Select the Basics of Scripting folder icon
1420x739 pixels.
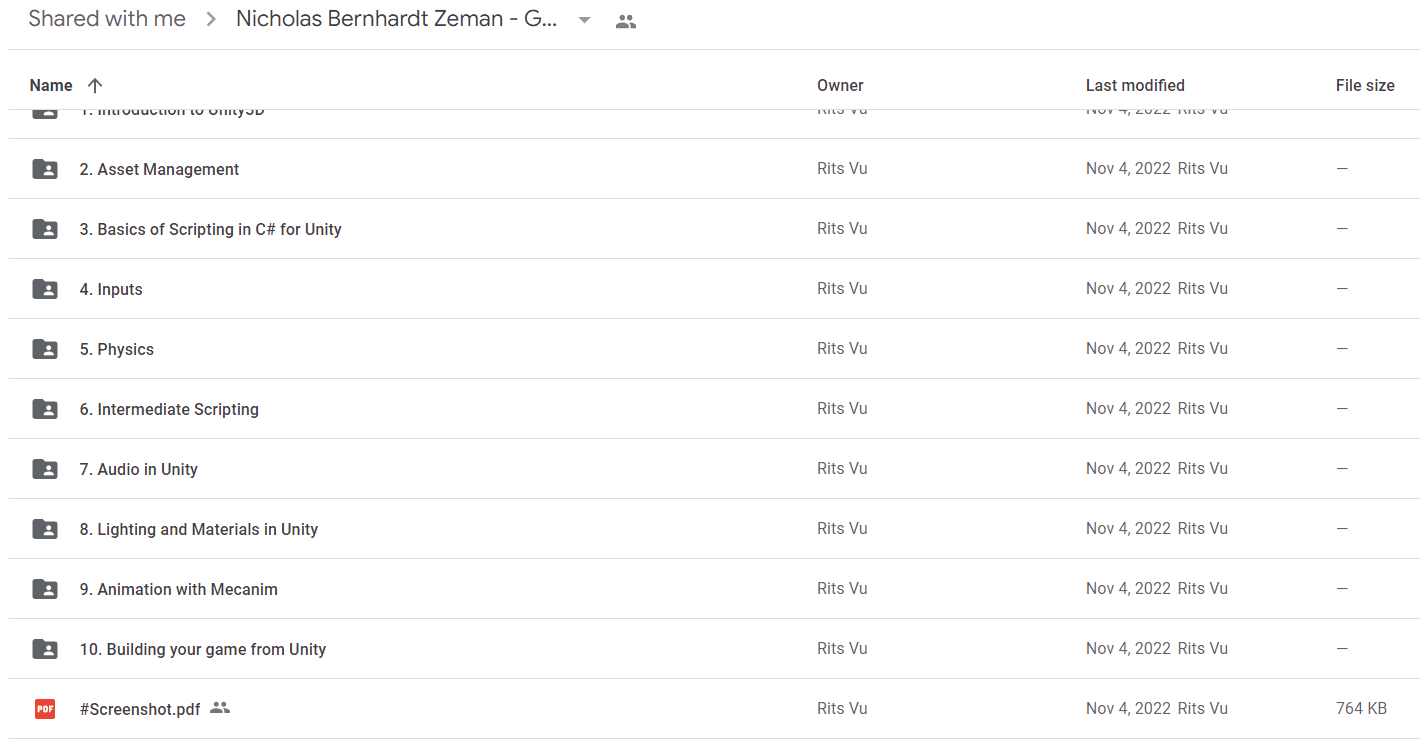point(45,229)
